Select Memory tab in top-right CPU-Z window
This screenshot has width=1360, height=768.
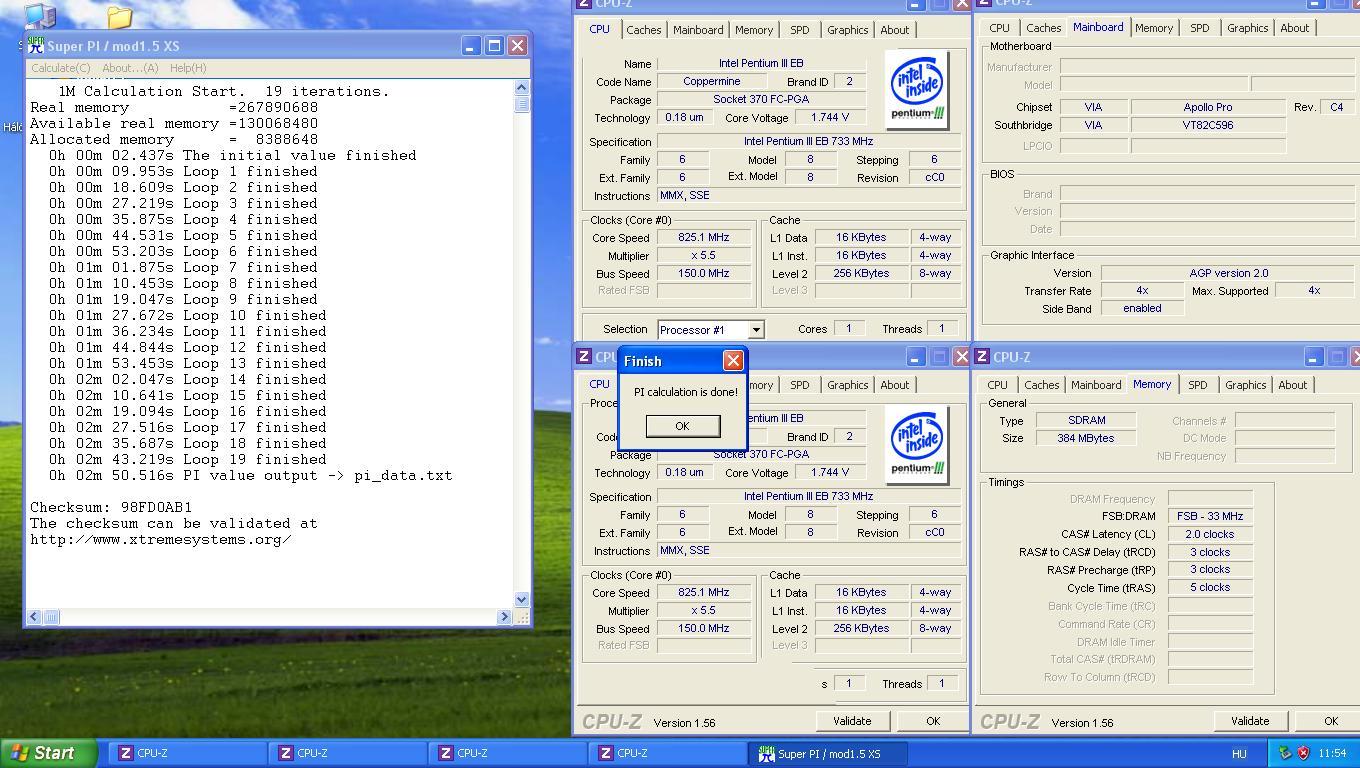tap(1154, 28)
